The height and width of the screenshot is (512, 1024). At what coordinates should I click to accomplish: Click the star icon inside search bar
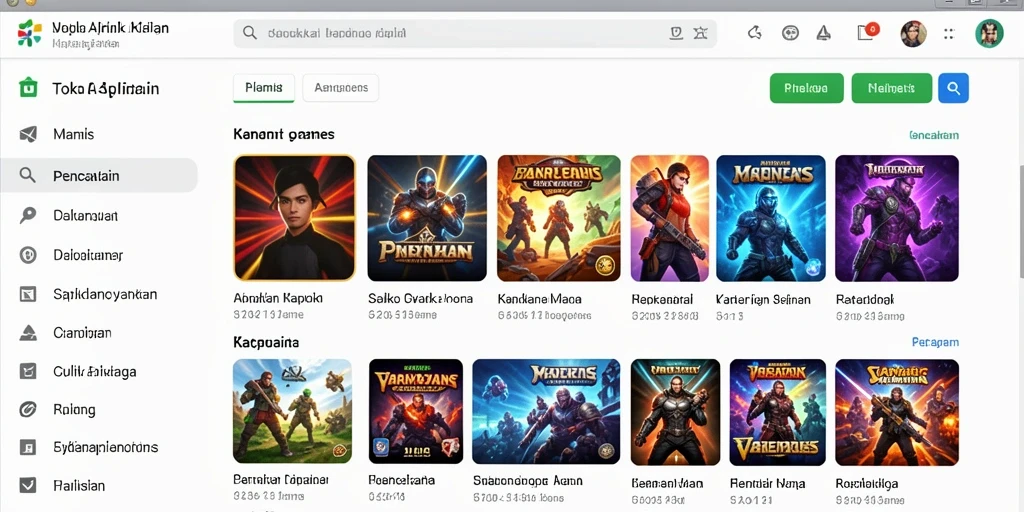pos(699,33)
